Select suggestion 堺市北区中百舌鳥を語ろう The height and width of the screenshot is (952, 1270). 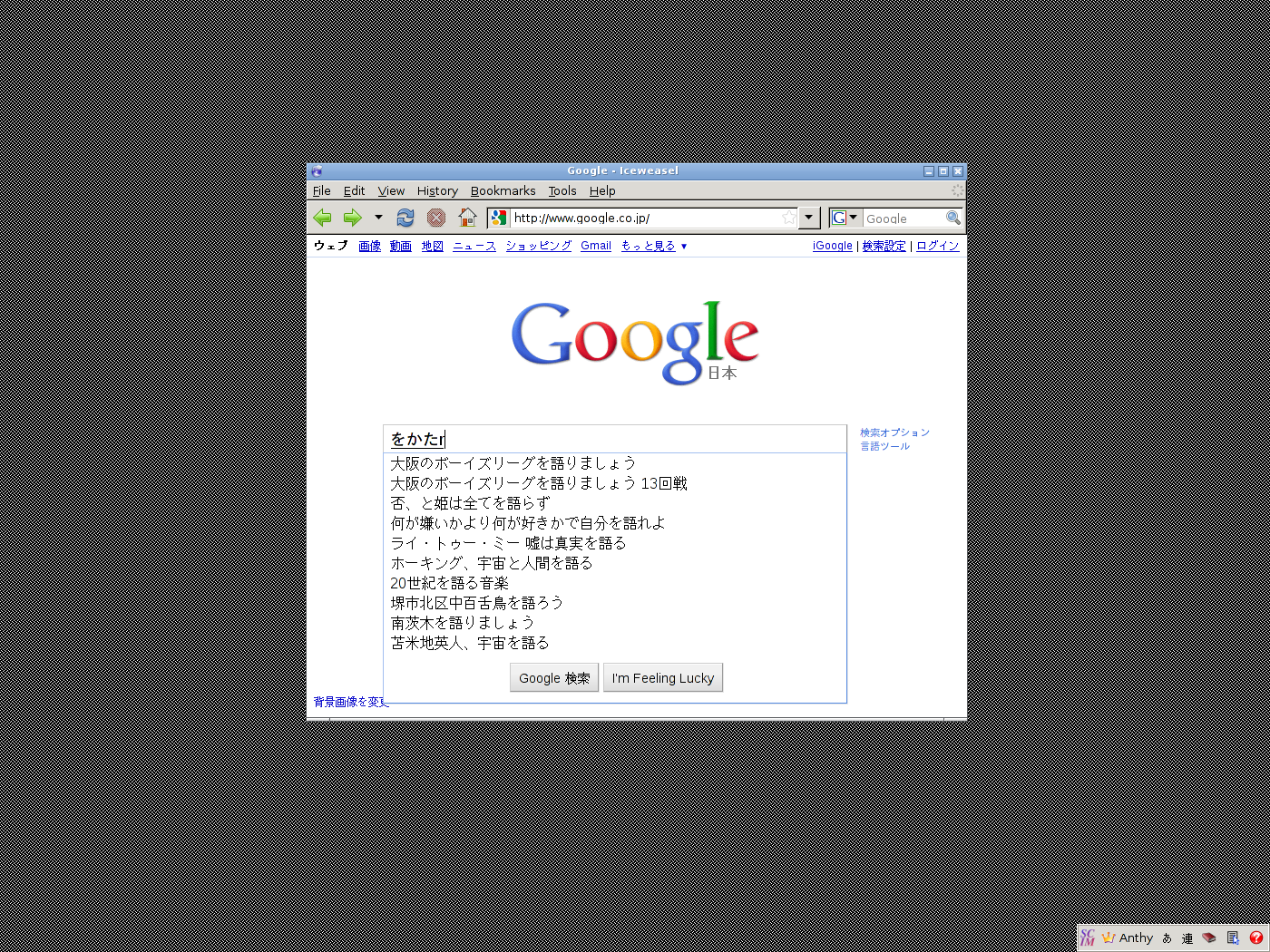[x=615, y=603]
